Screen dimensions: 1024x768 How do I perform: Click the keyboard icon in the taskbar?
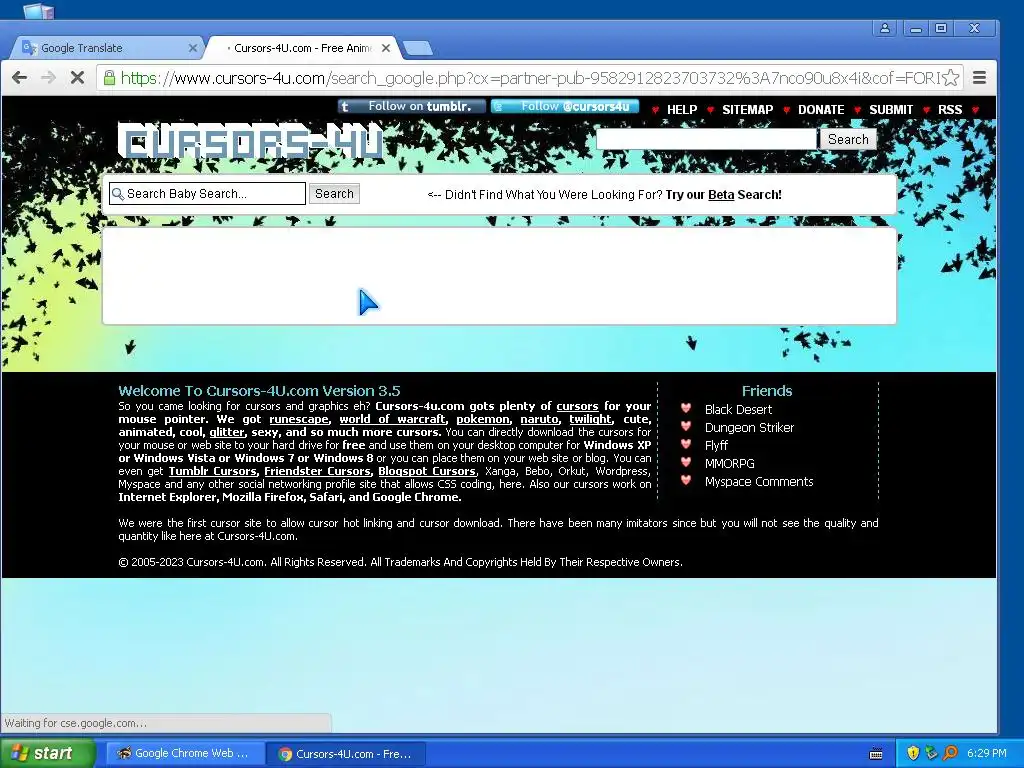pyautogui.click(x=876, y=754)
